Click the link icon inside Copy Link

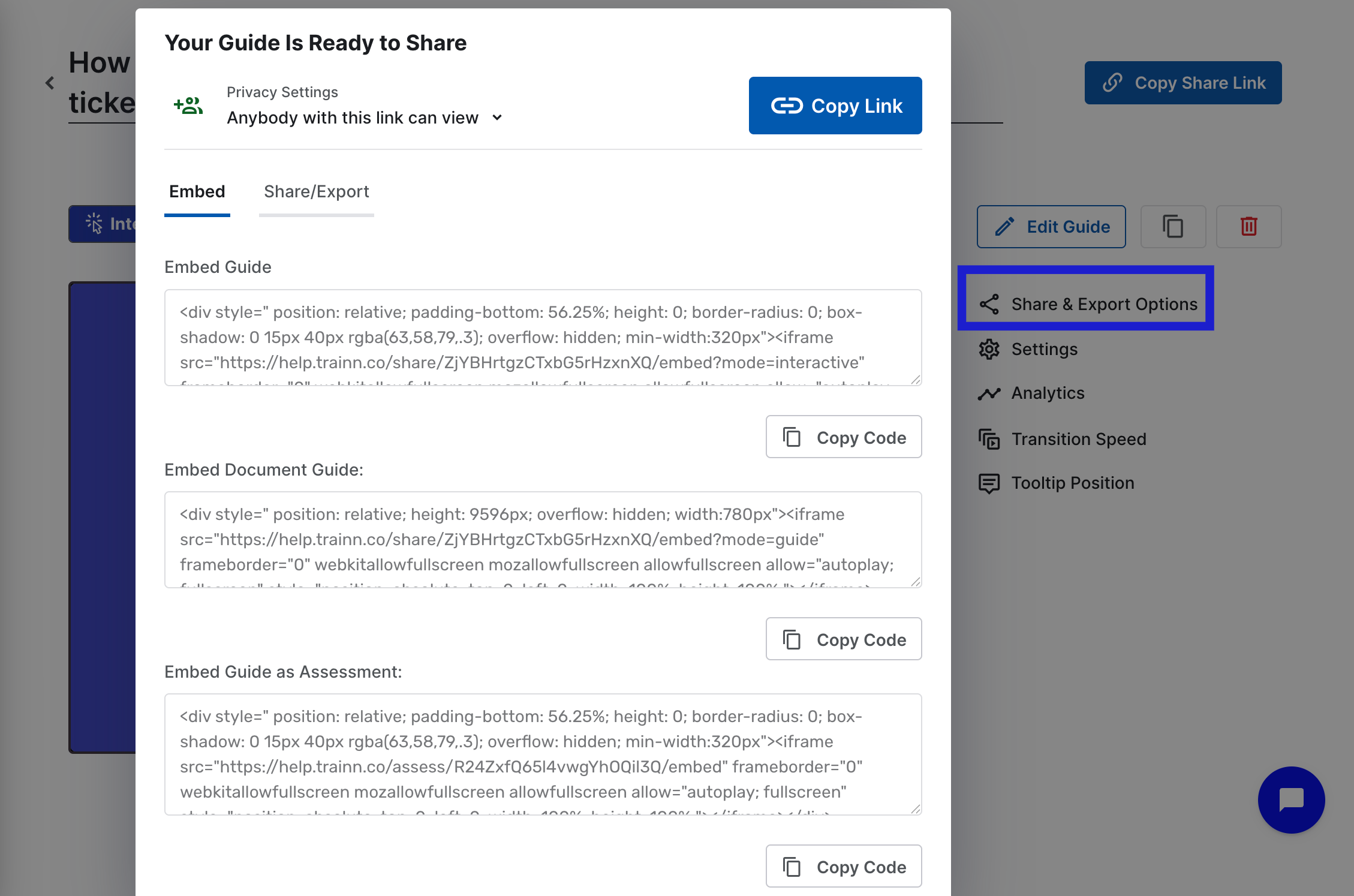click(x=787, y=106)
